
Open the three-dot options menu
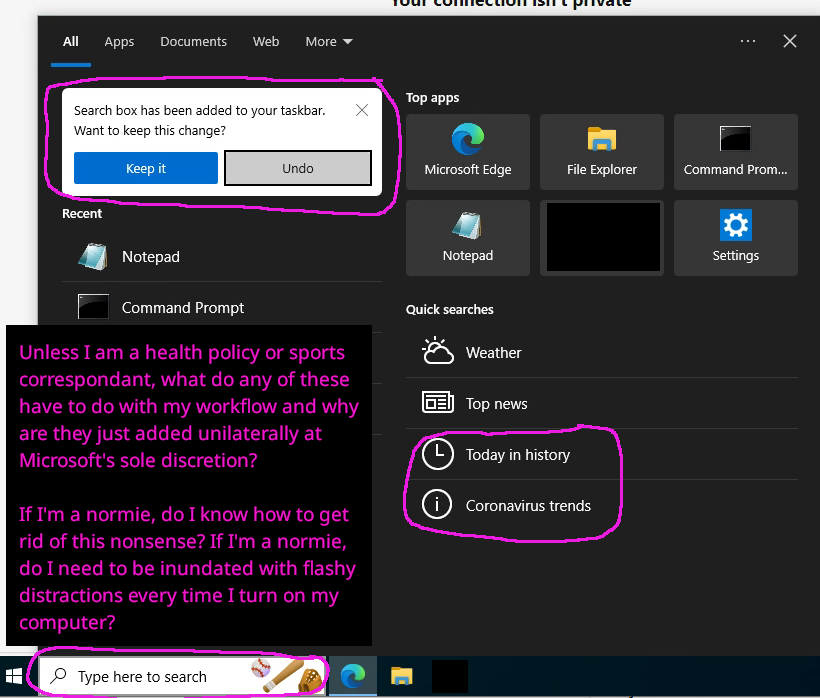point(748,41)
